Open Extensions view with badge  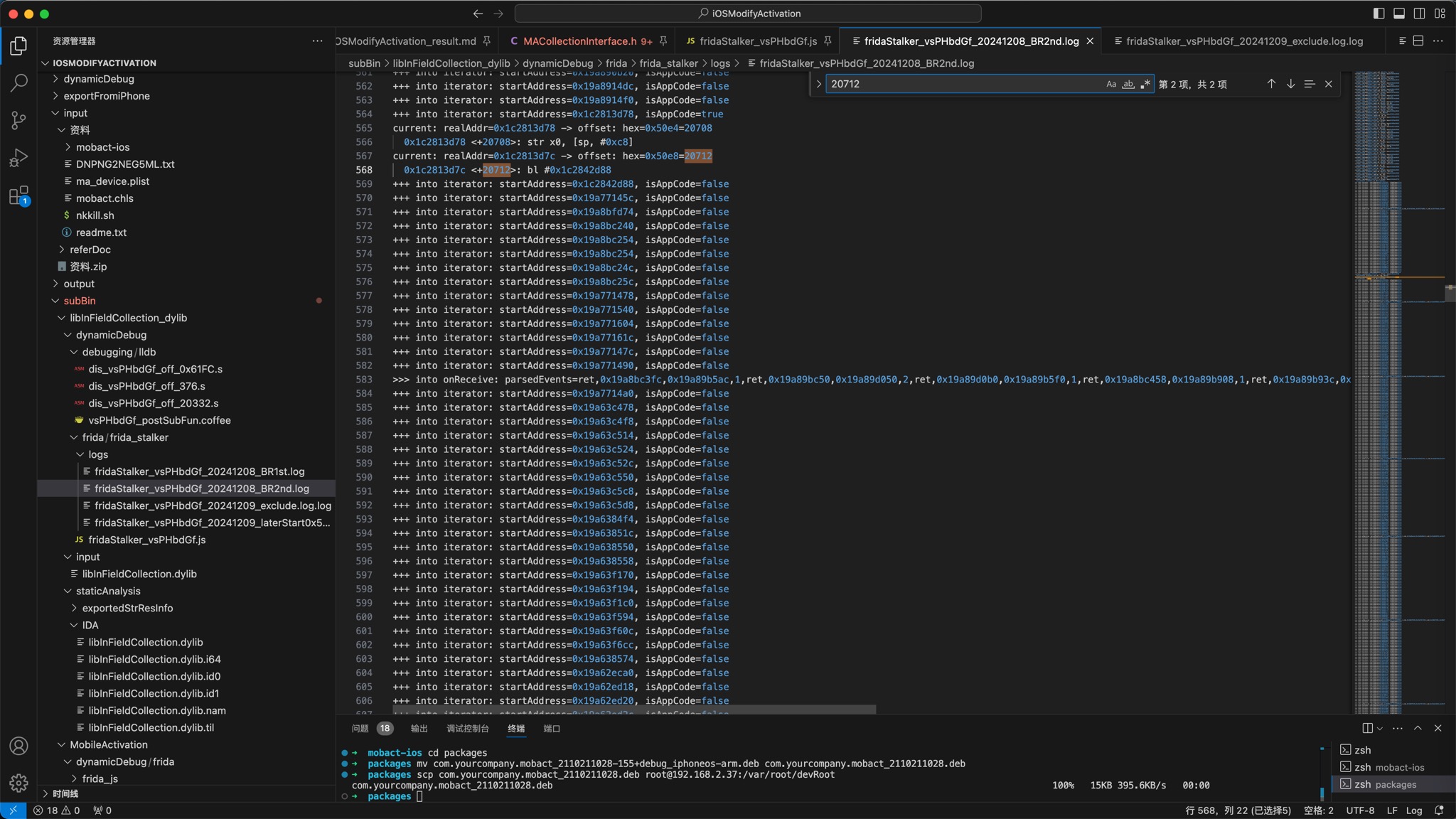tap(18, 196)
